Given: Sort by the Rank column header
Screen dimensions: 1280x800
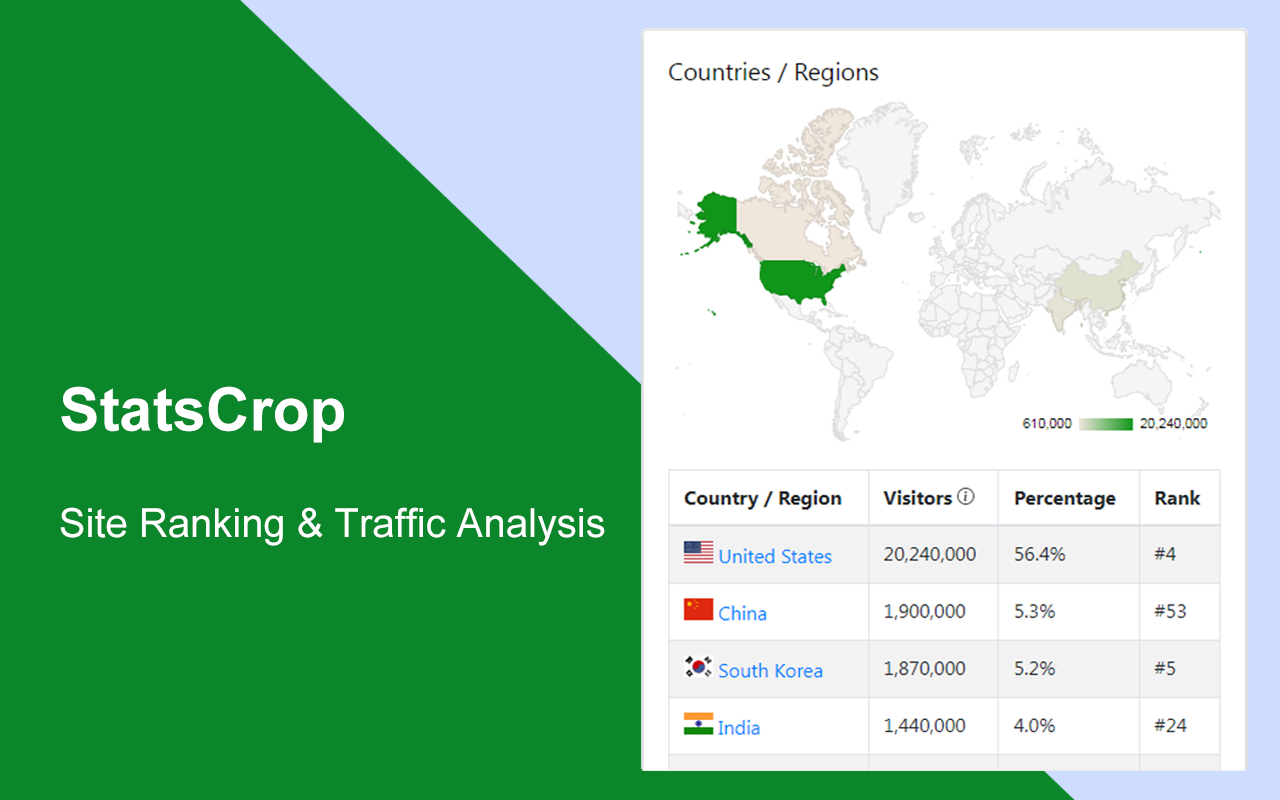Looking at the screenshot, I should [x=1178, y=497].
